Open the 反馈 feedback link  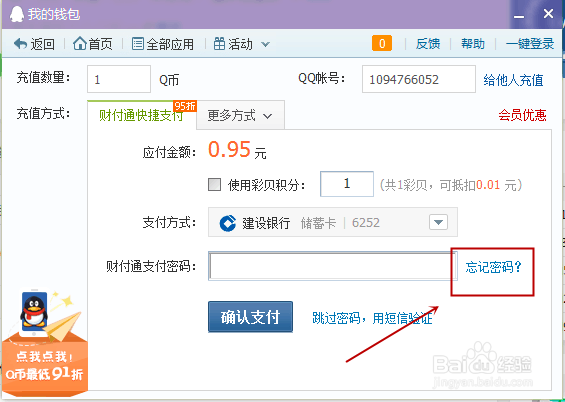[x=428, y=44]
